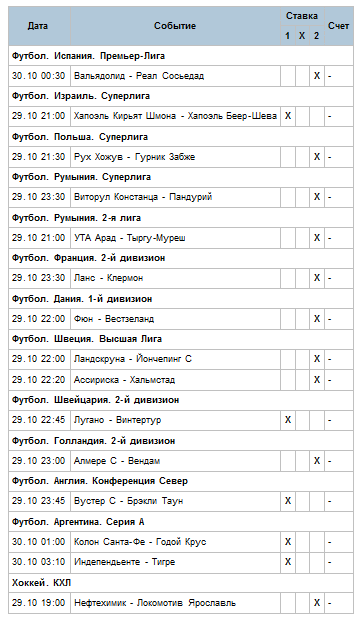Viewport: 364px width, 621px height.
Task: Open Футбол. Швеция. Высшая Лига section header
Action: 87,339
